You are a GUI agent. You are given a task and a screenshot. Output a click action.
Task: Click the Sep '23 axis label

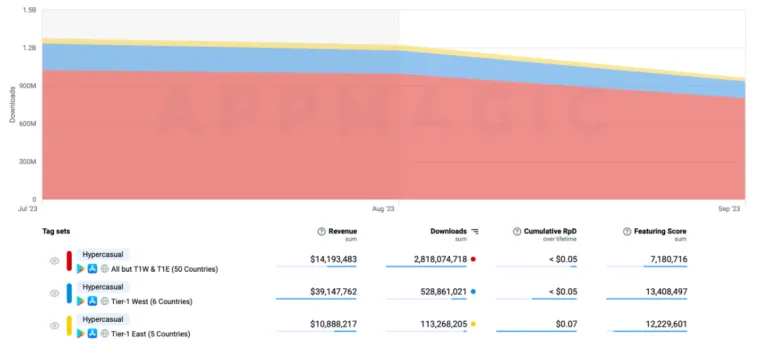click(x=729, y=209)
